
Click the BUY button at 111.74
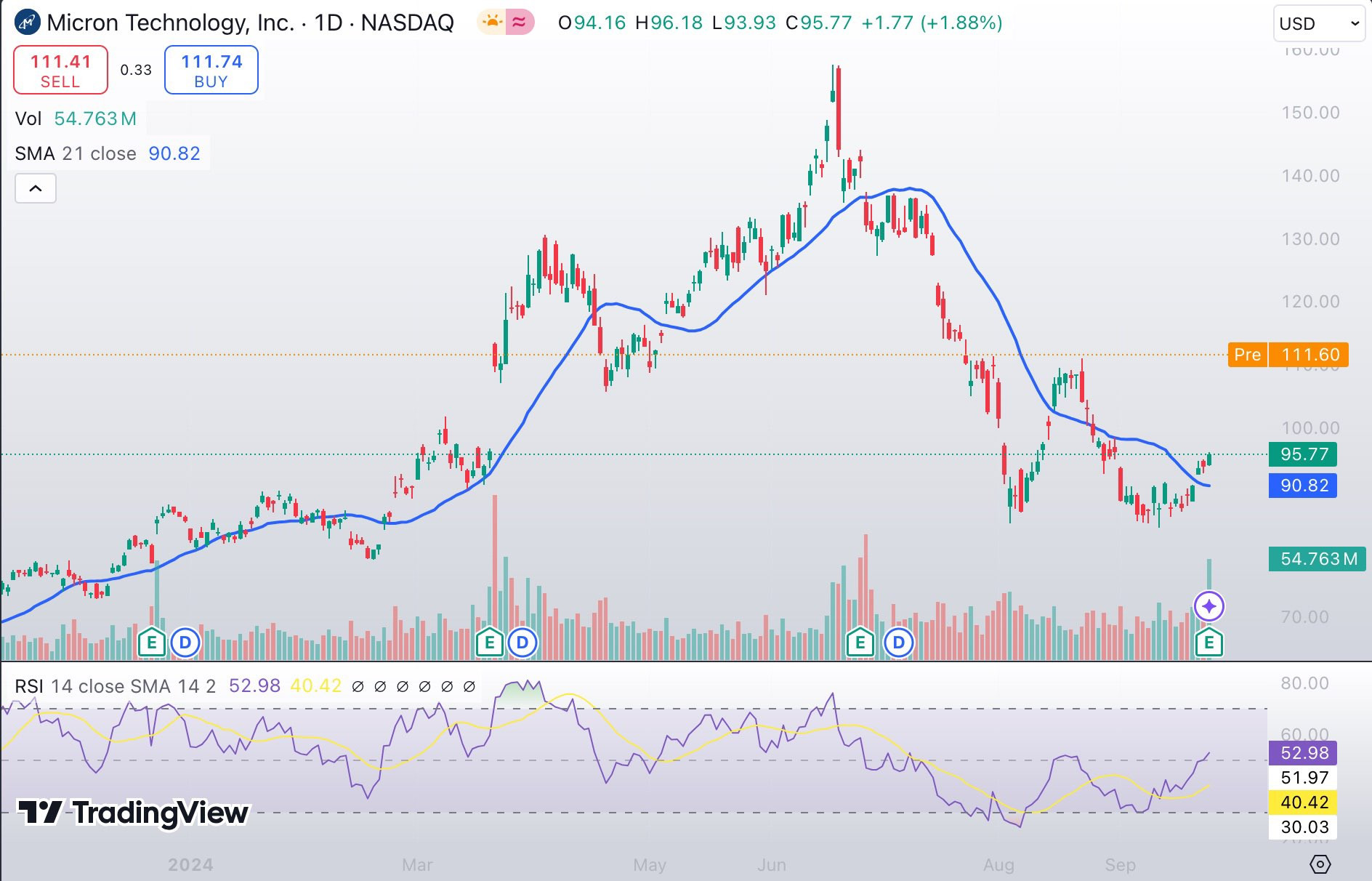211,70
